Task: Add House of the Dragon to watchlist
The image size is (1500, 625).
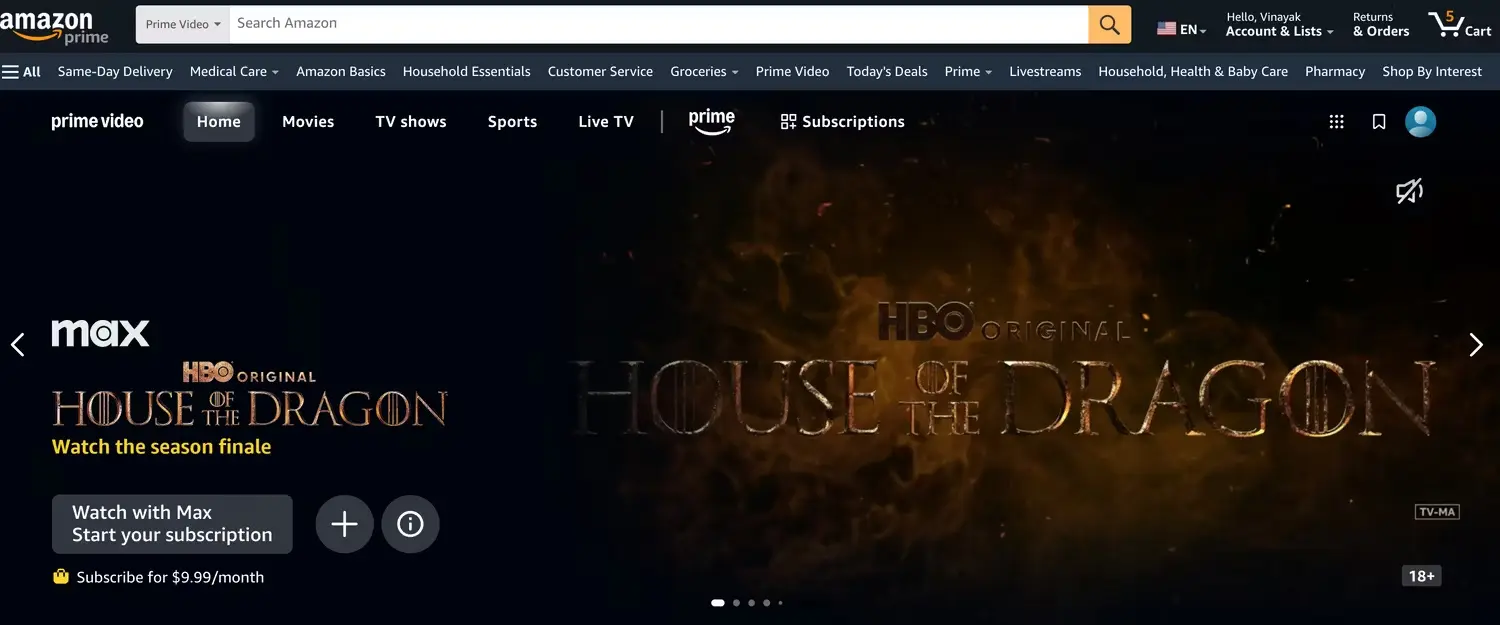Action: [x=344, y=524]
